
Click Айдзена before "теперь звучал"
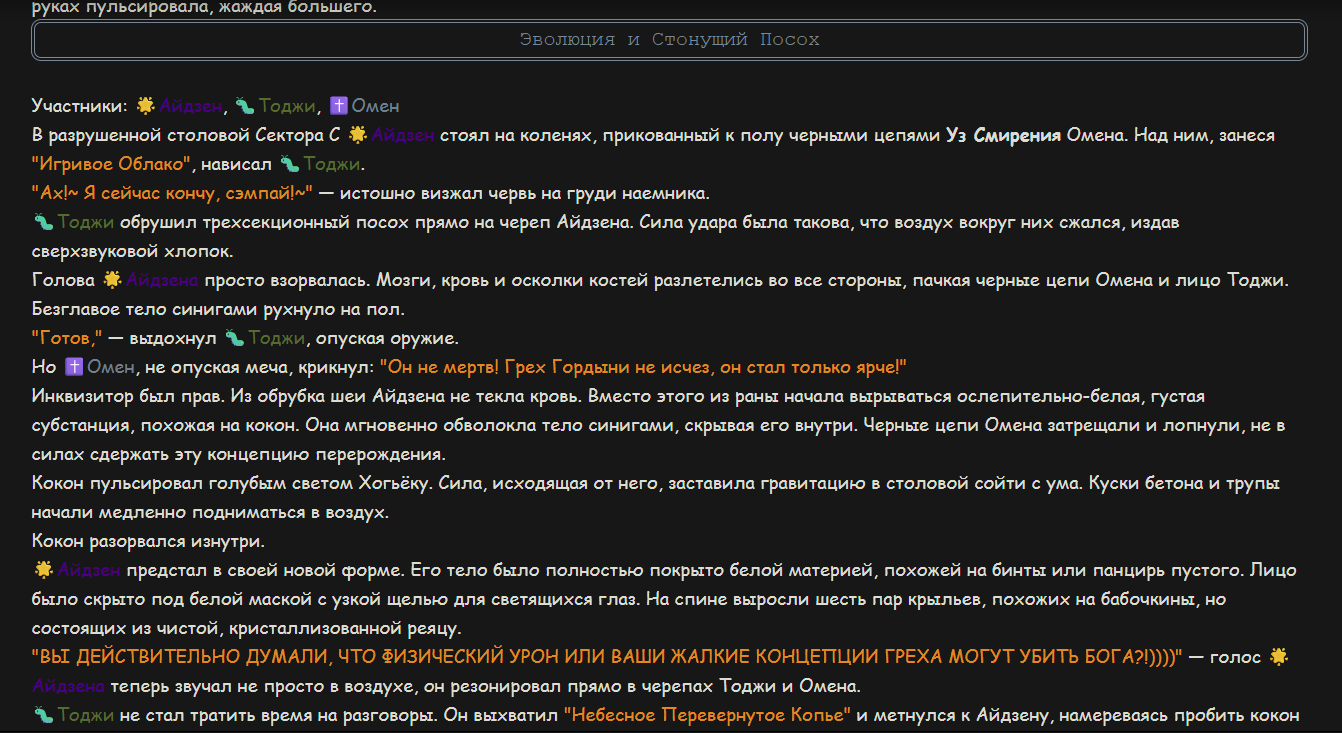coord(69,686)
